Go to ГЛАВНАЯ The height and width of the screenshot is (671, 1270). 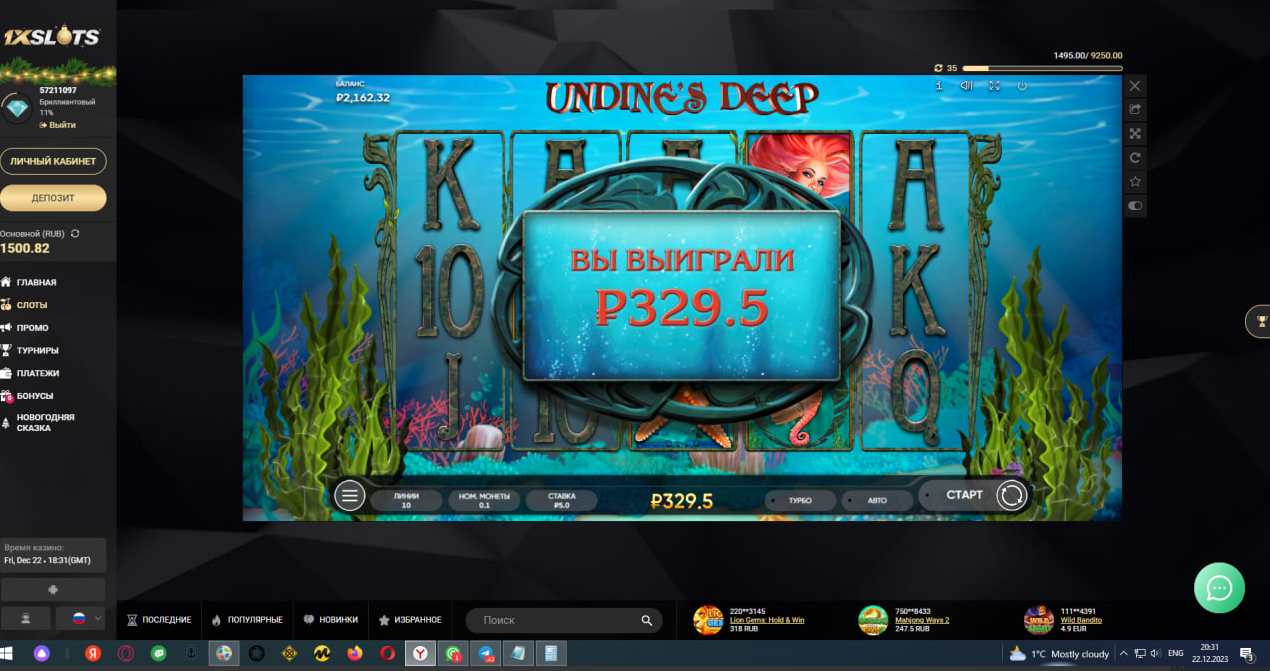coord(36,282)
